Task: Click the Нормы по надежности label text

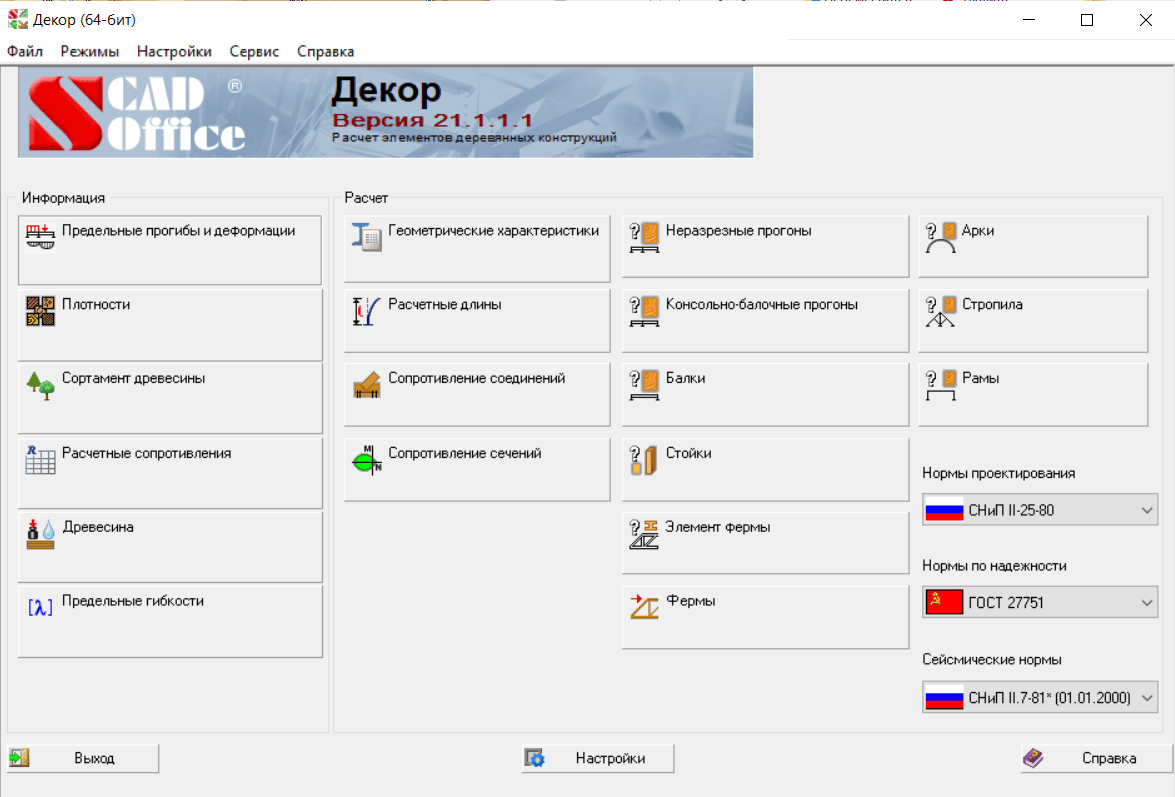Action: pos(994,566)
